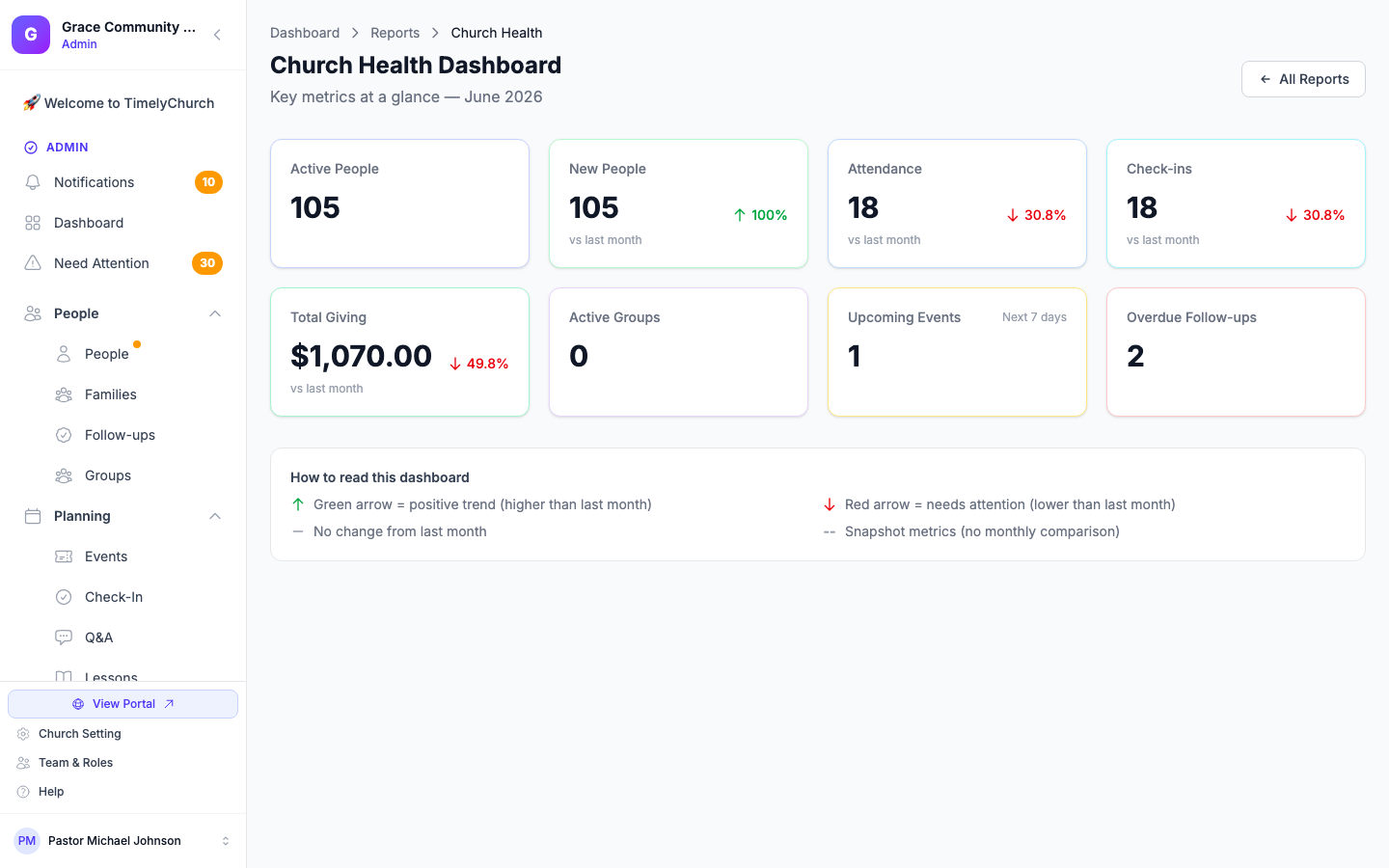
Task: Click the Planning calendar icon
Action: pos(33,516)
